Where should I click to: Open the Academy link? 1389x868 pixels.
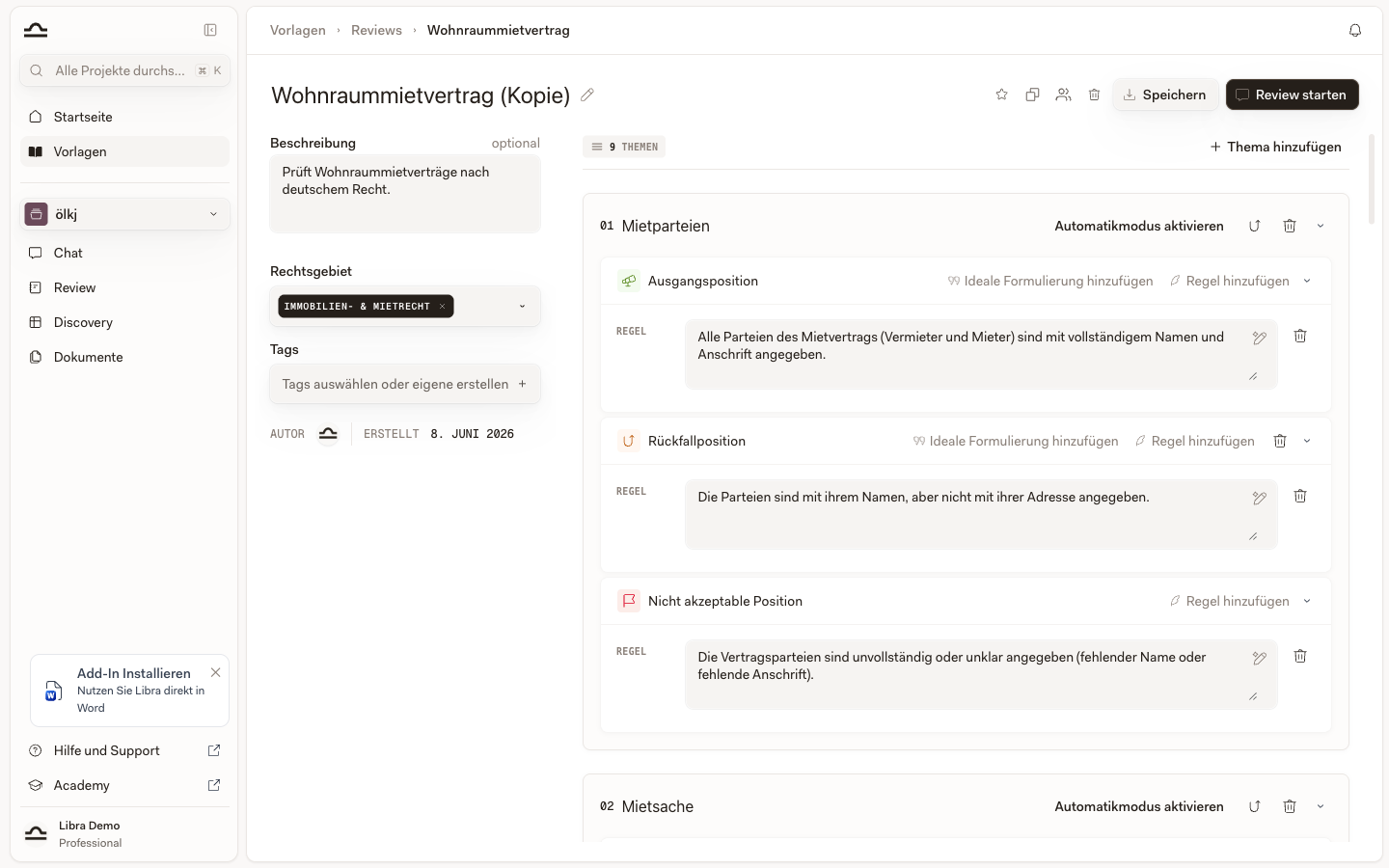click(x=125, y=785)
